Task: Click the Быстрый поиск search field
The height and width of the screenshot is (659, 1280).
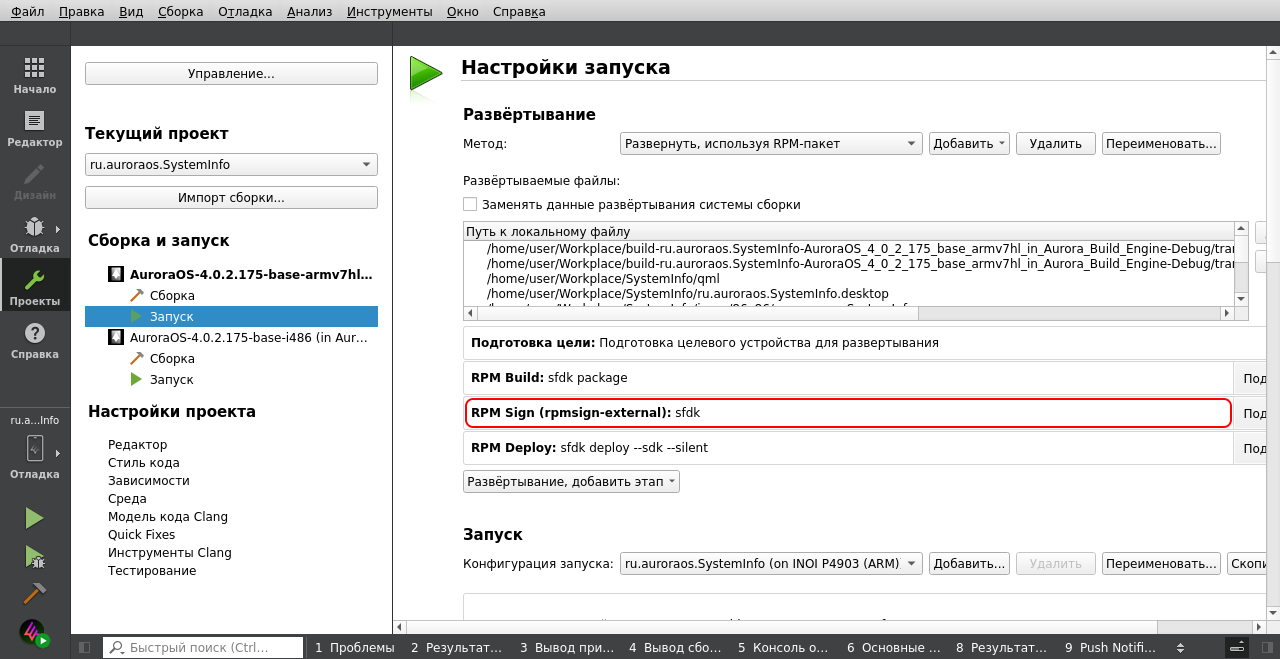Action: [210, 648]
